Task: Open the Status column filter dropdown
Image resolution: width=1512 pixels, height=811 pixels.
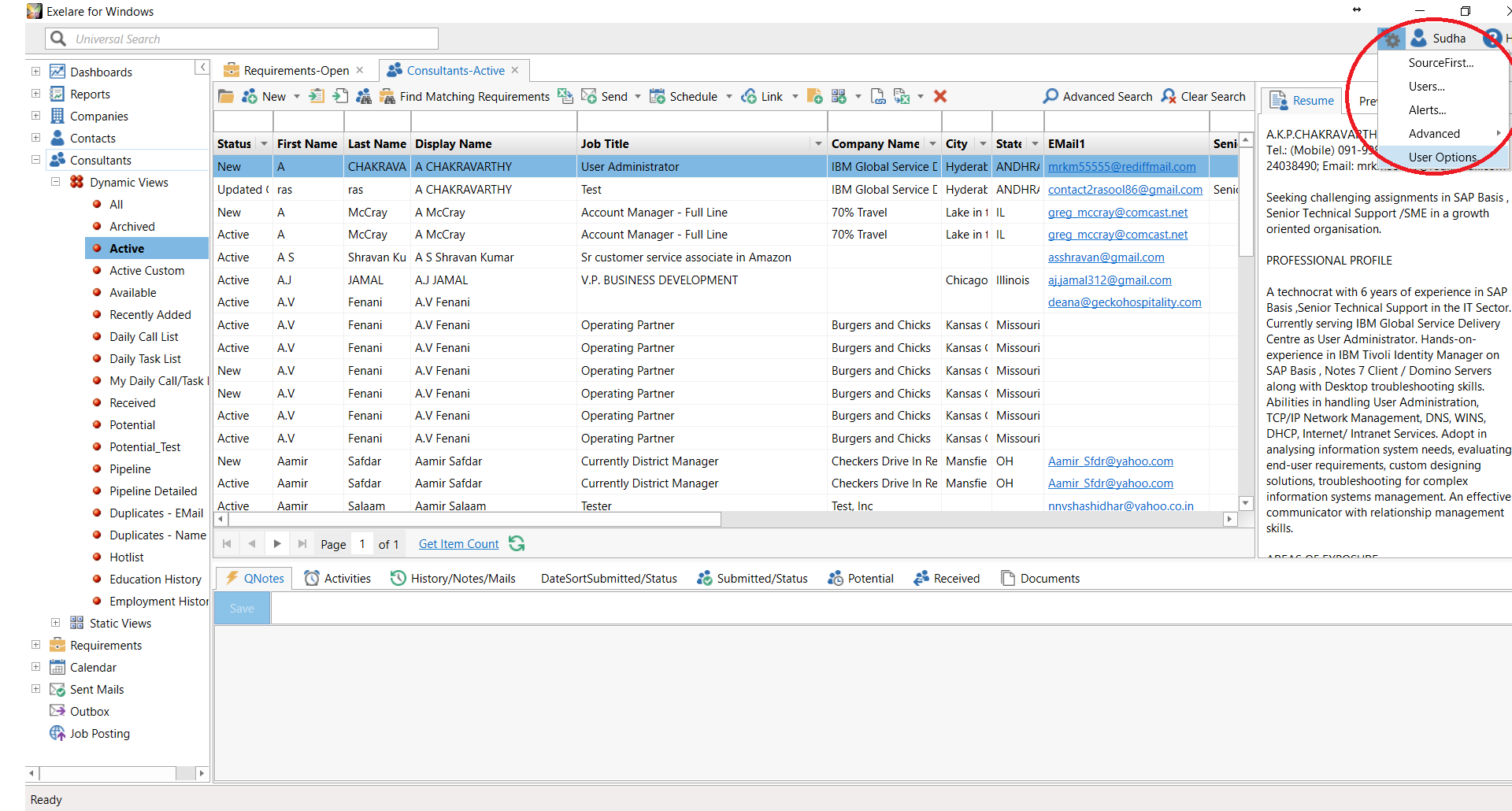Action: pos(264,144)
